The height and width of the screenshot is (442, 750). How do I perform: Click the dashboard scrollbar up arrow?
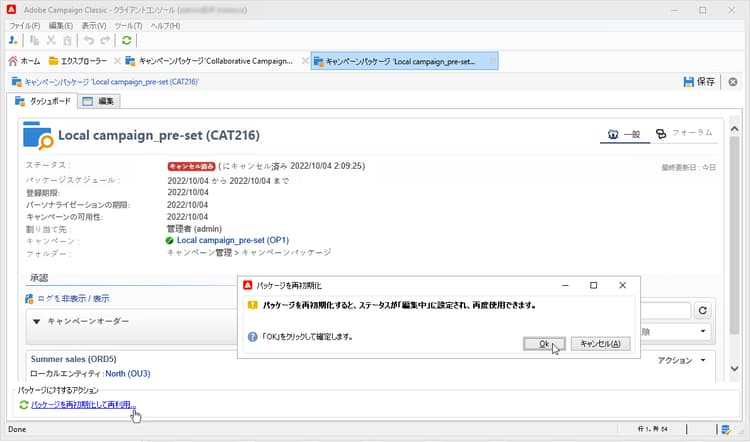click(x=734, y=129)
